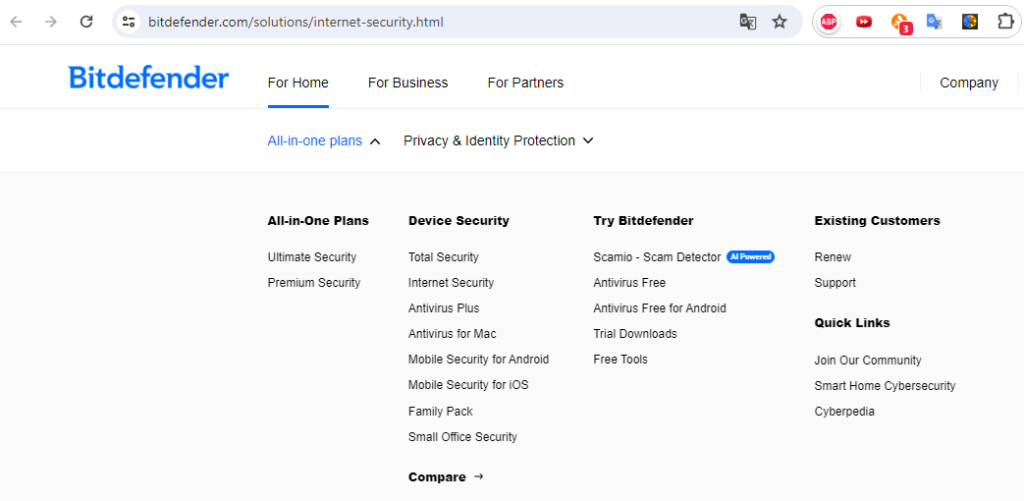Click the Device Security column heading

coord(458,221)
